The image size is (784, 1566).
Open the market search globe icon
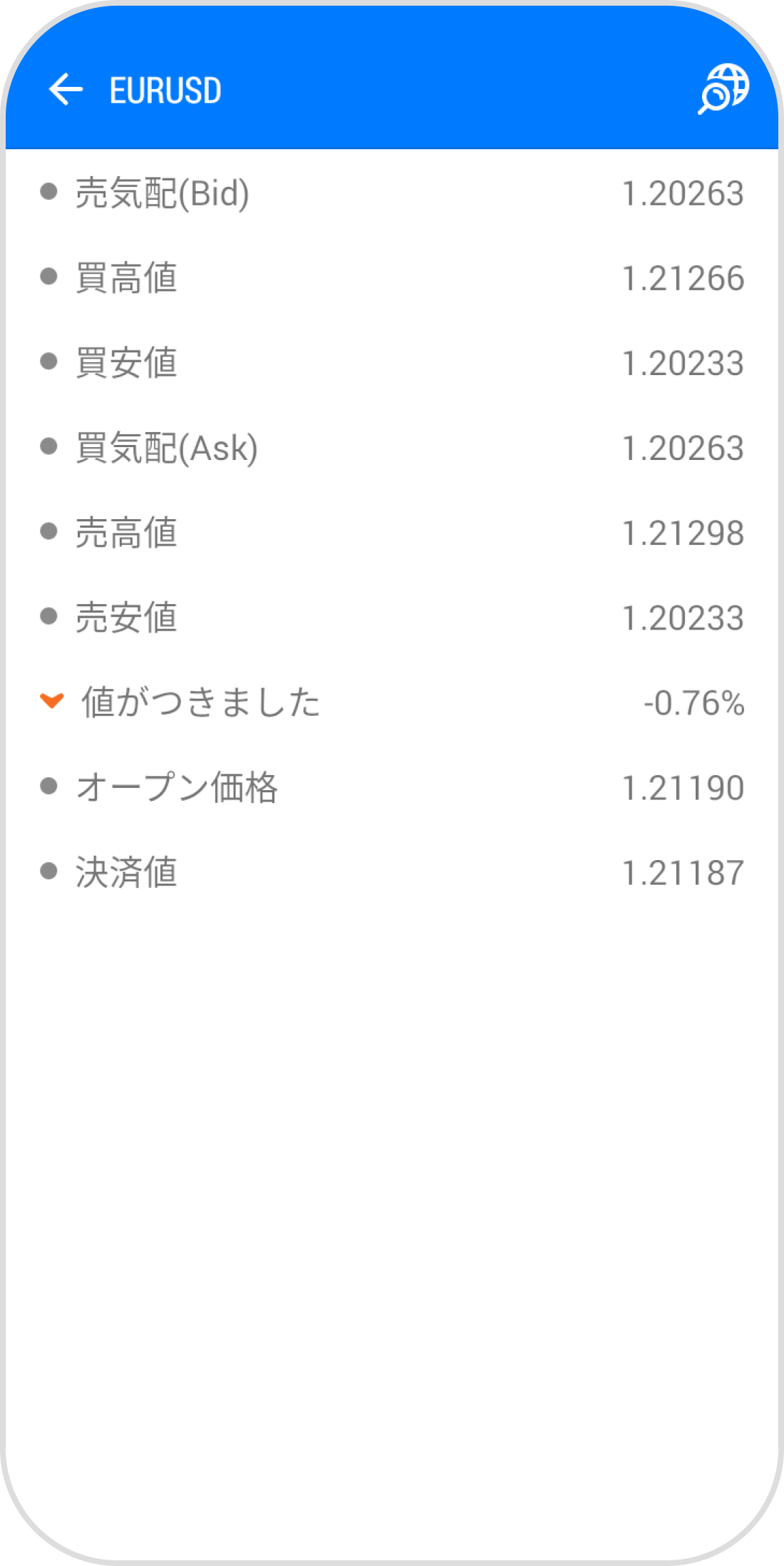pyautogui.click(x=723, y=89)
